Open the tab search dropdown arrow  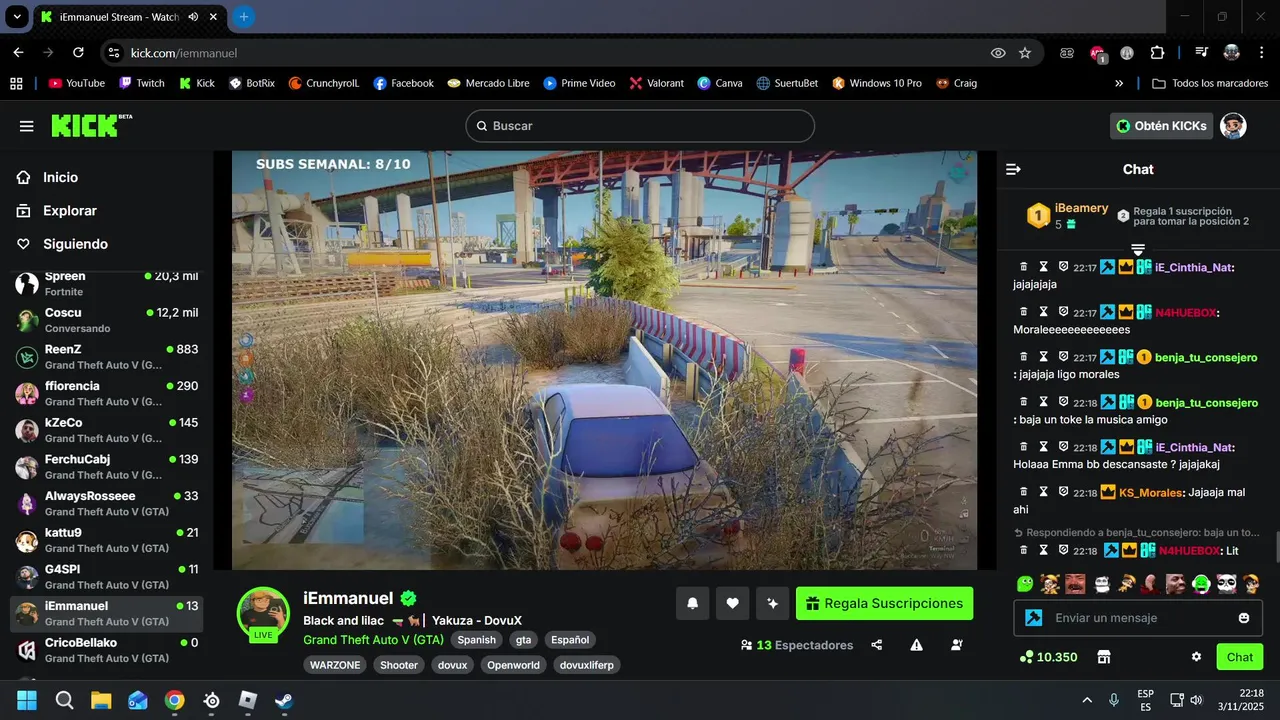click(17, 17)
